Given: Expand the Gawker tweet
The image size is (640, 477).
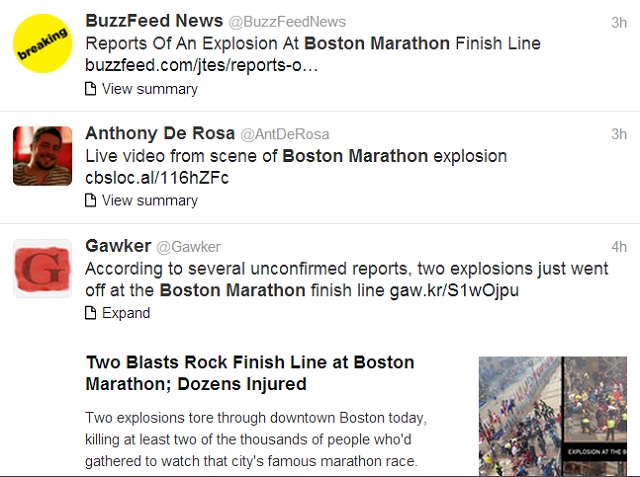Looking at the screenshot, I should pos(126,313).
